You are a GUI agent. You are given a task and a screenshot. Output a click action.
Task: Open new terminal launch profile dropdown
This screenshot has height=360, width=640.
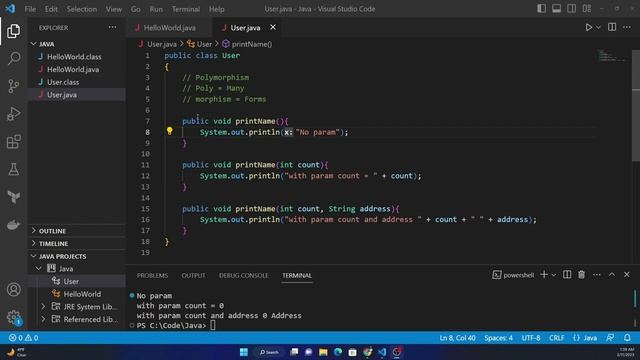(x=554, y=275)
